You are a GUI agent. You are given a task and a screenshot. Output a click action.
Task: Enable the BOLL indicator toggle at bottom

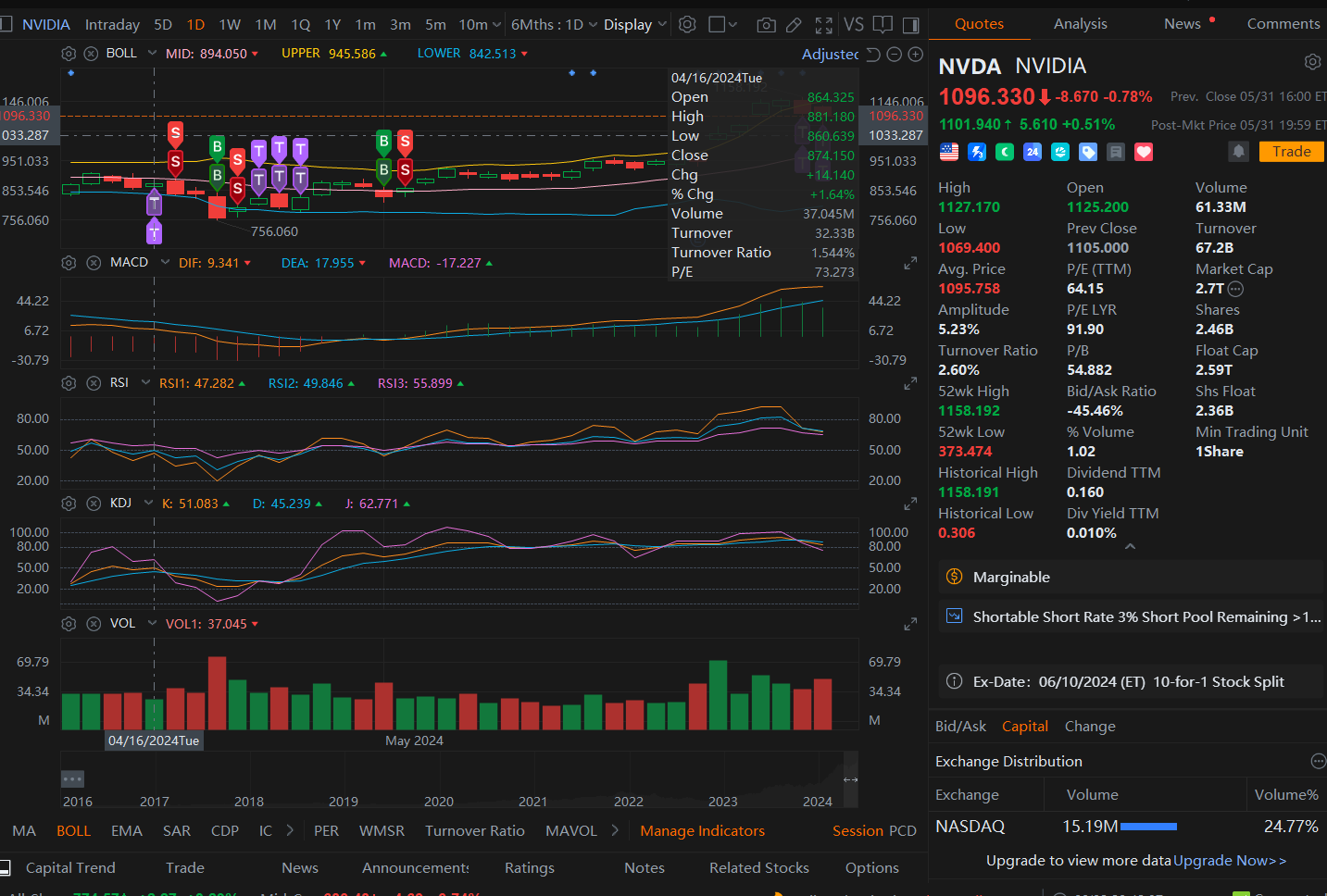(x=73, y=831)
